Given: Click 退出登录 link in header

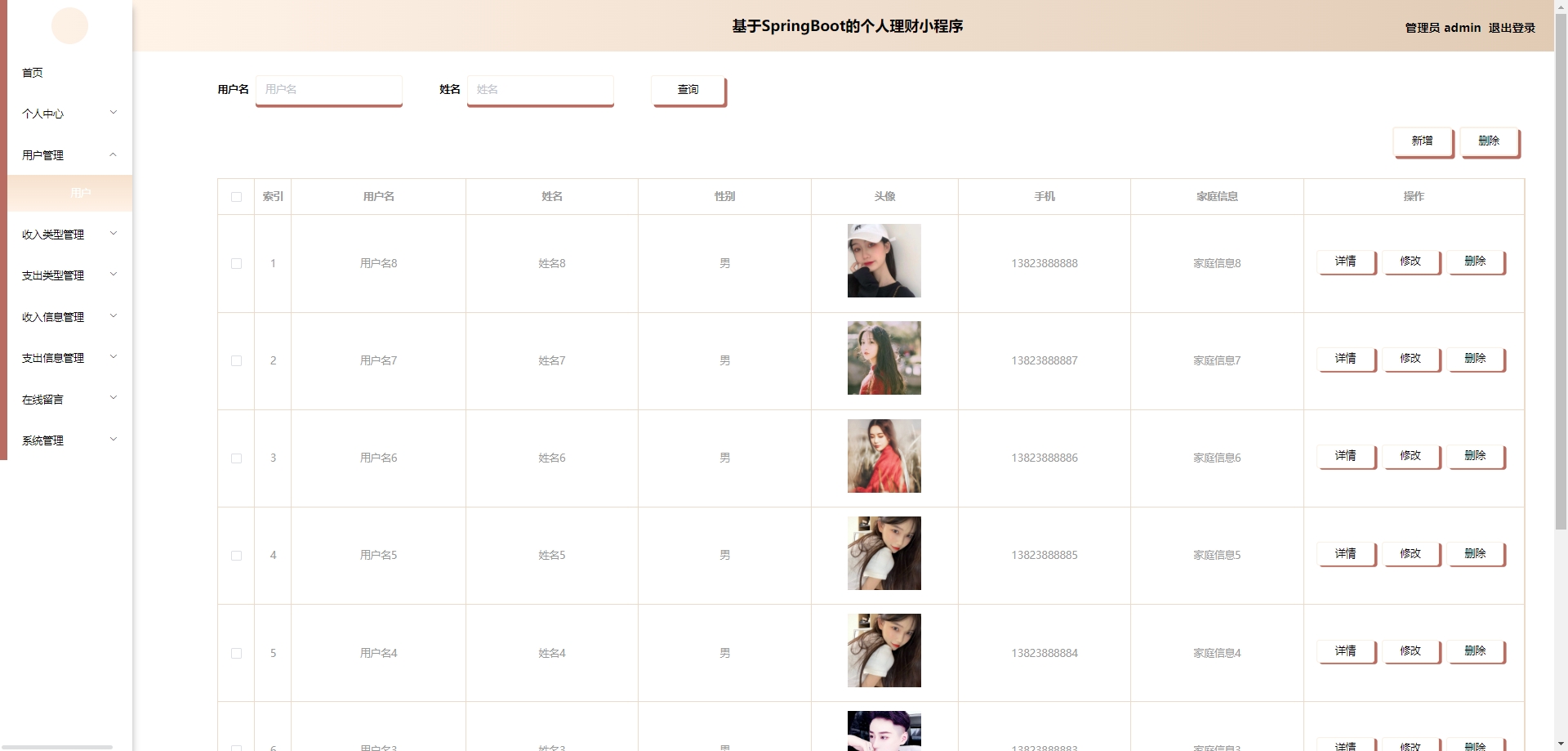Looking at the screenshot, I should [1512, 28].
